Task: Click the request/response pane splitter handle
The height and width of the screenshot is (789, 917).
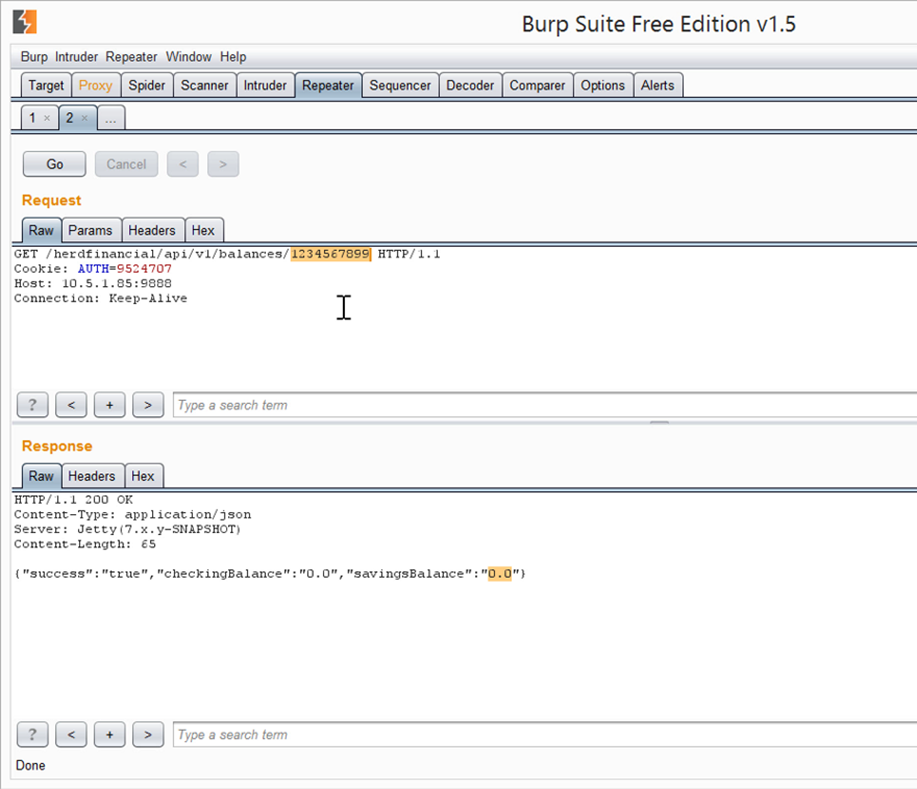Action: tap(659, 422)
